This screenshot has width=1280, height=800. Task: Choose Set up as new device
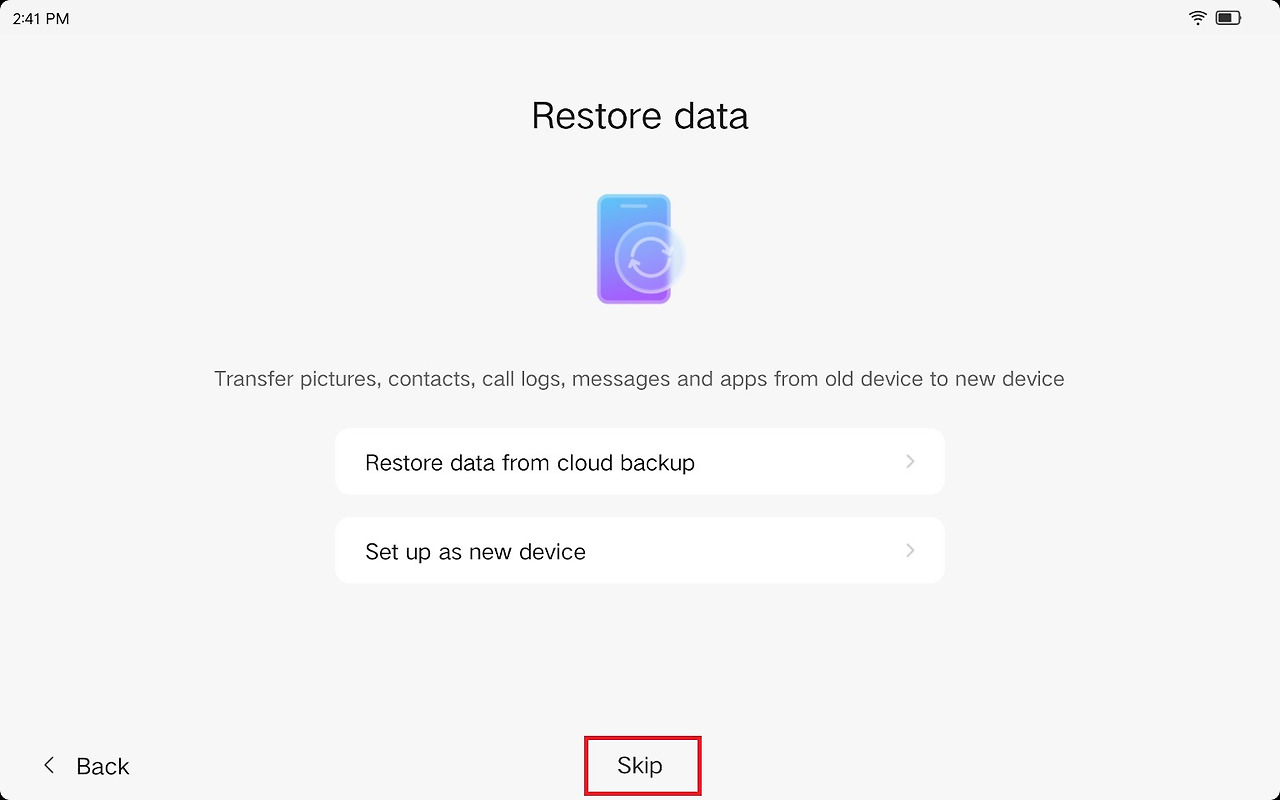pyautogui.click(x=640, y=550)
